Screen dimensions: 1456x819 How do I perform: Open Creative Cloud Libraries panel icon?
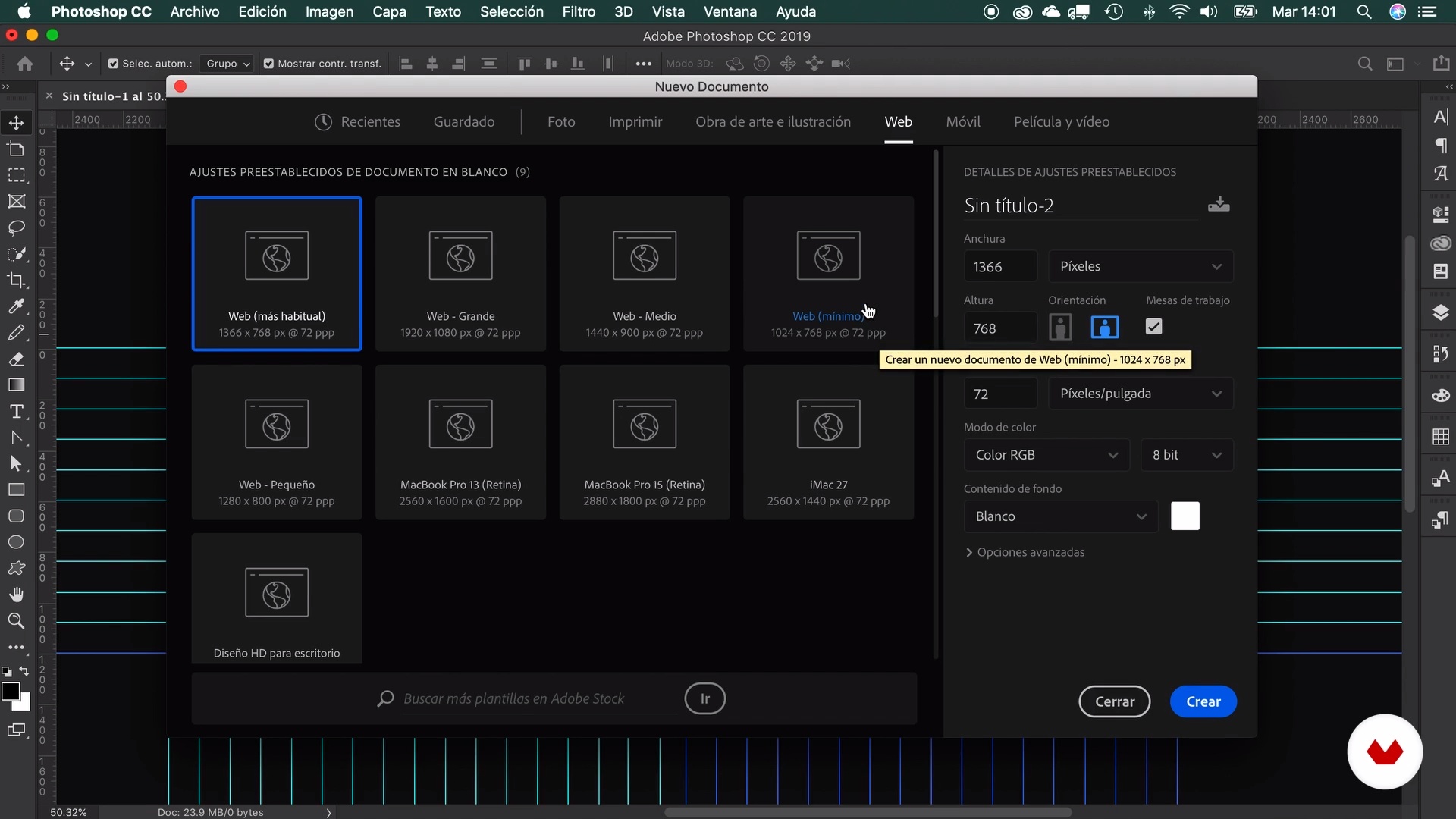click(1441, 243)
